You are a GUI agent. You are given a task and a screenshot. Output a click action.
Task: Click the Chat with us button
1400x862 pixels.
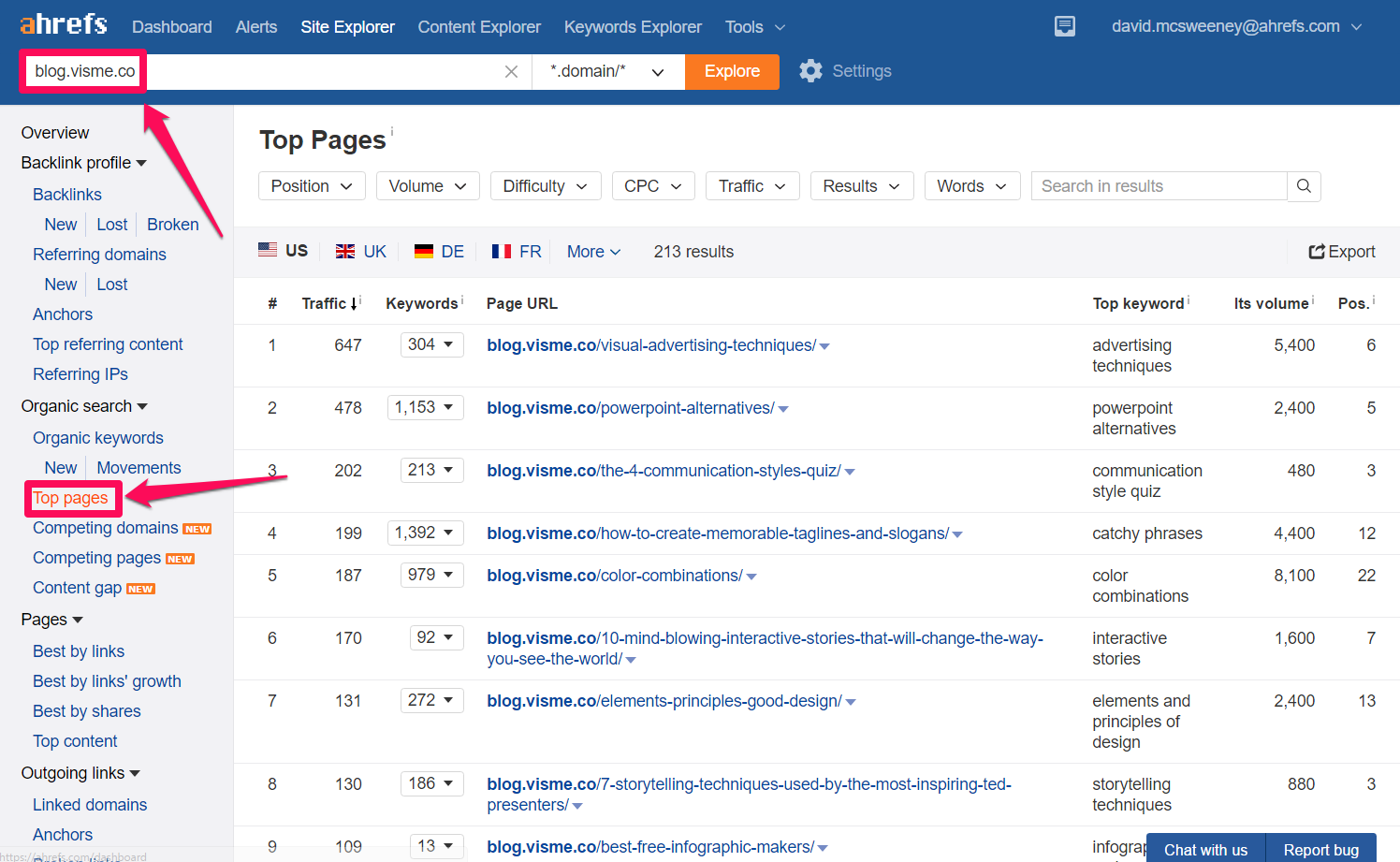tap(1205, 849)
